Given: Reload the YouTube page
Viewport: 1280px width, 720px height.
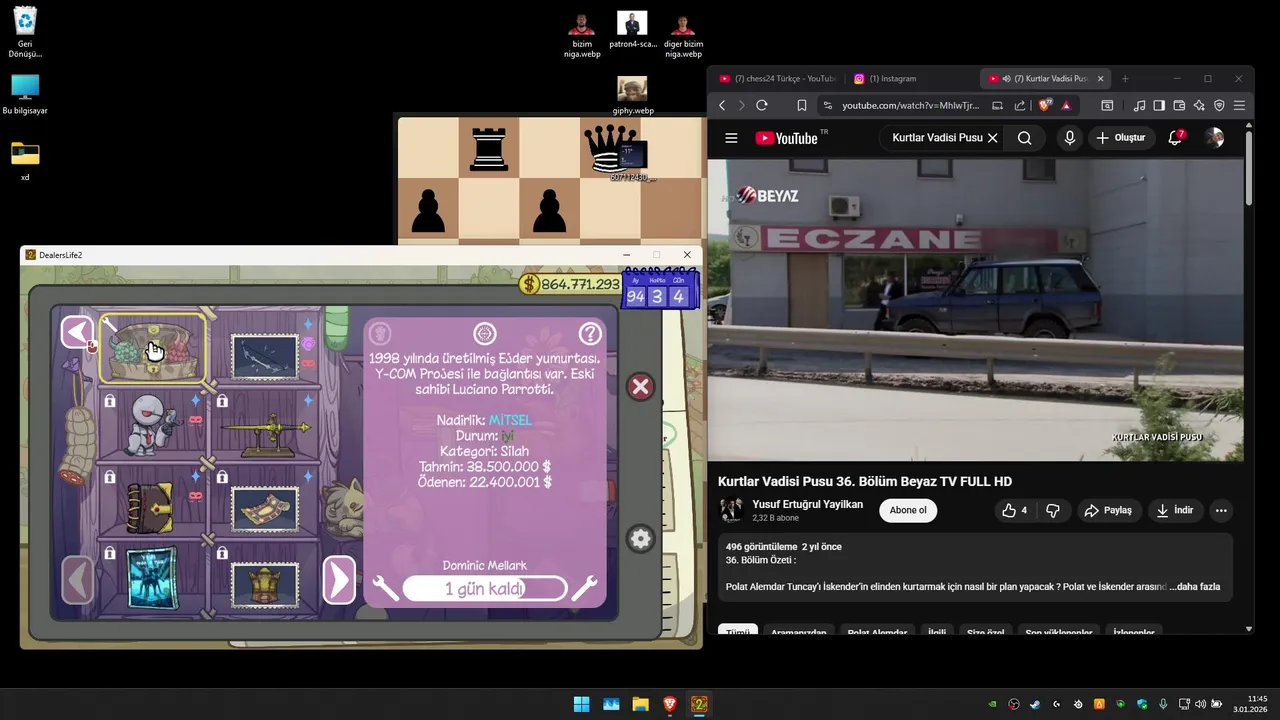Looking at the screenshot, I should [762, 105].
